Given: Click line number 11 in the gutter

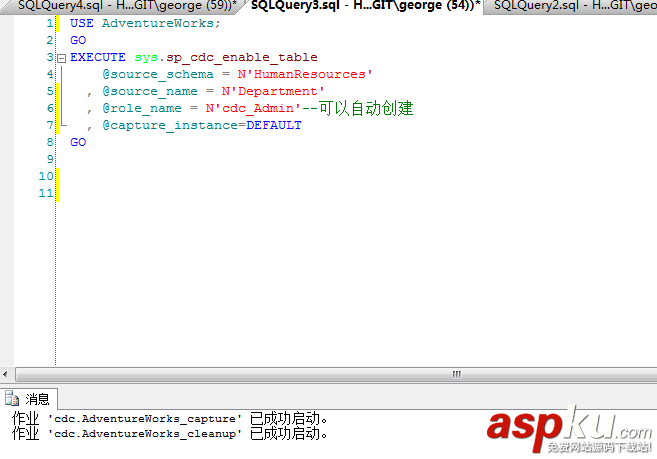Looking at the screenshot, I should [46, 193].
